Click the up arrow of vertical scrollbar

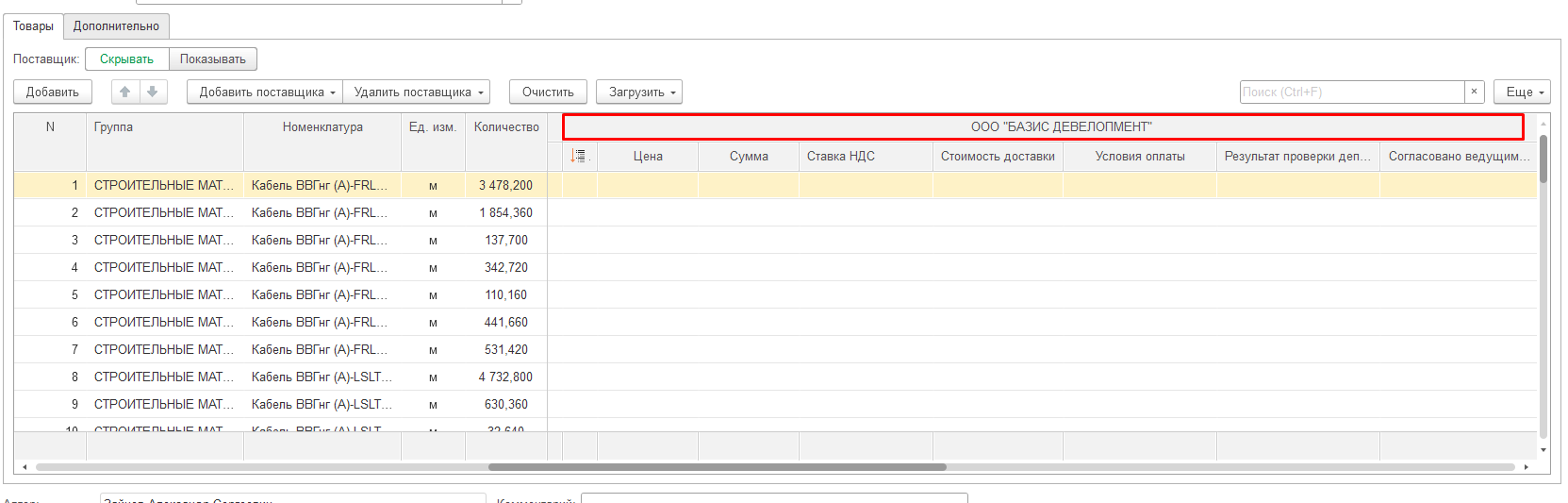1543,124
